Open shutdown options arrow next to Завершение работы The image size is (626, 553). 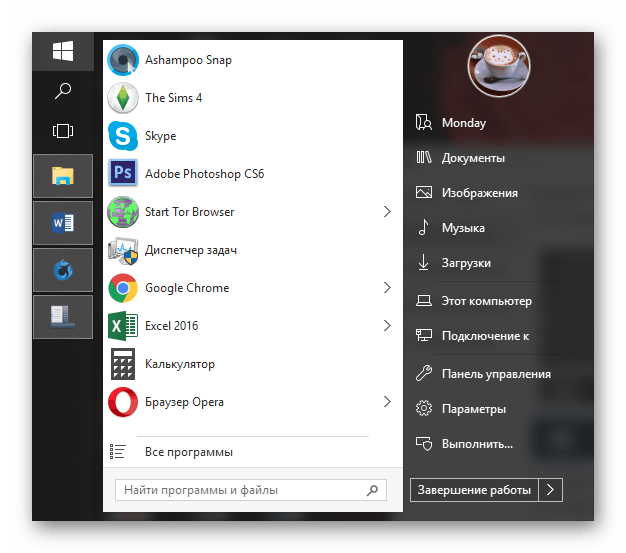coord(552,490)
